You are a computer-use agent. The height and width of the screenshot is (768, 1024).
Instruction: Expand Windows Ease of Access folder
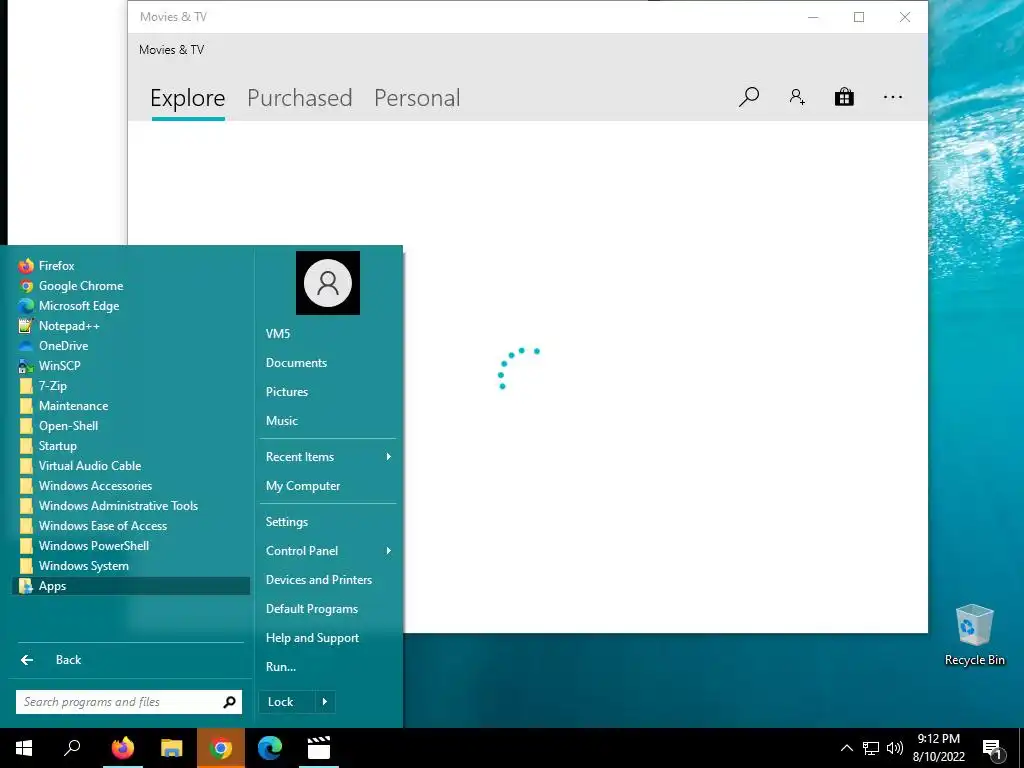point(131,526)
